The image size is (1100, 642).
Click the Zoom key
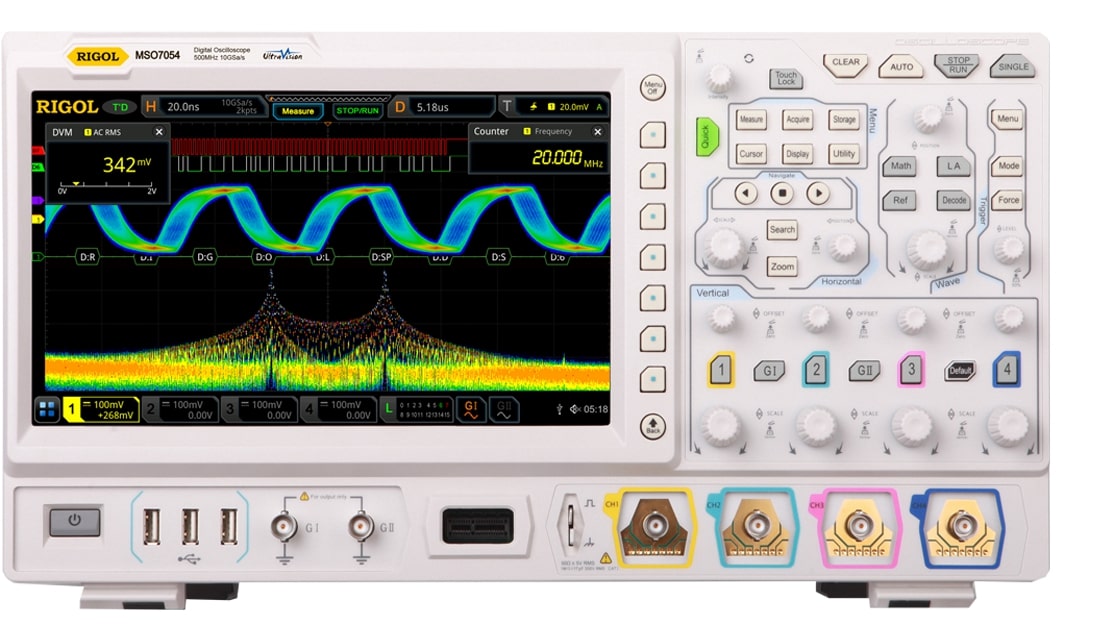tap(782, 267)
